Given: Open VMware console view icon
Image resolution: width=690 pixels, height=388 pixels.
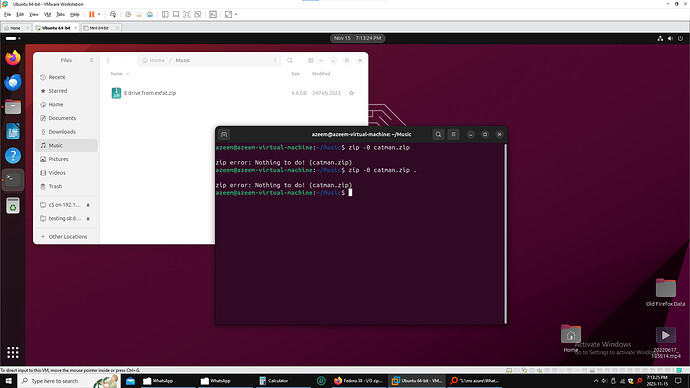Looking at the screenshot, I should (213, 15).
